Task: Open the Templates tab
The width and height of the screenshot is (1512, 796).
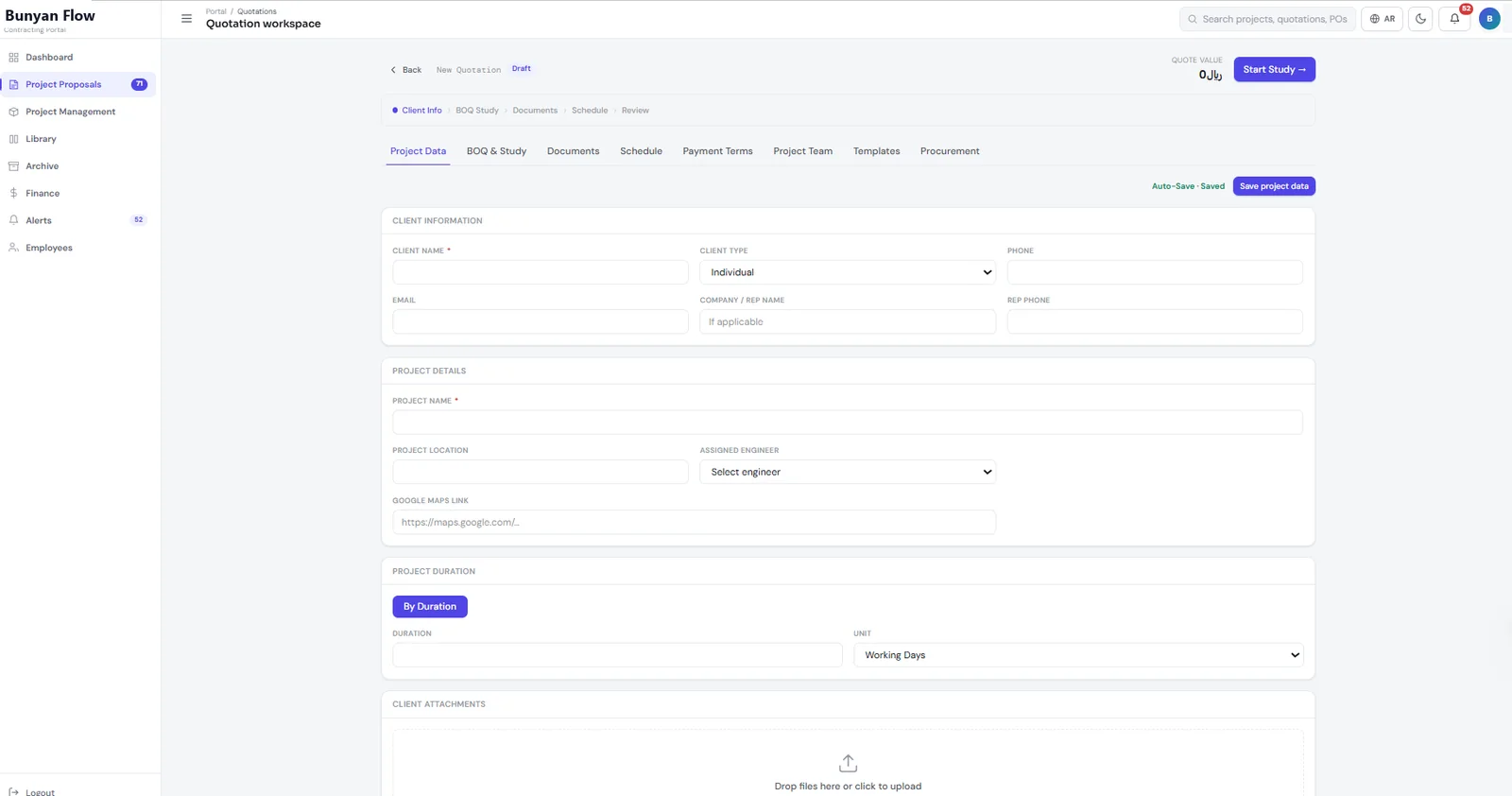Action: coord(876,151)
